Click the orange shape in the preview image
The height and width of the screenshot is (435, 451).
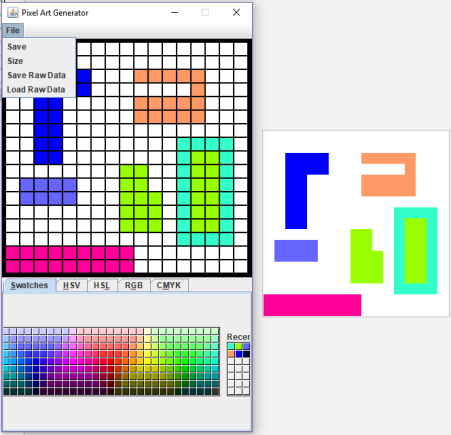point(388,185)
